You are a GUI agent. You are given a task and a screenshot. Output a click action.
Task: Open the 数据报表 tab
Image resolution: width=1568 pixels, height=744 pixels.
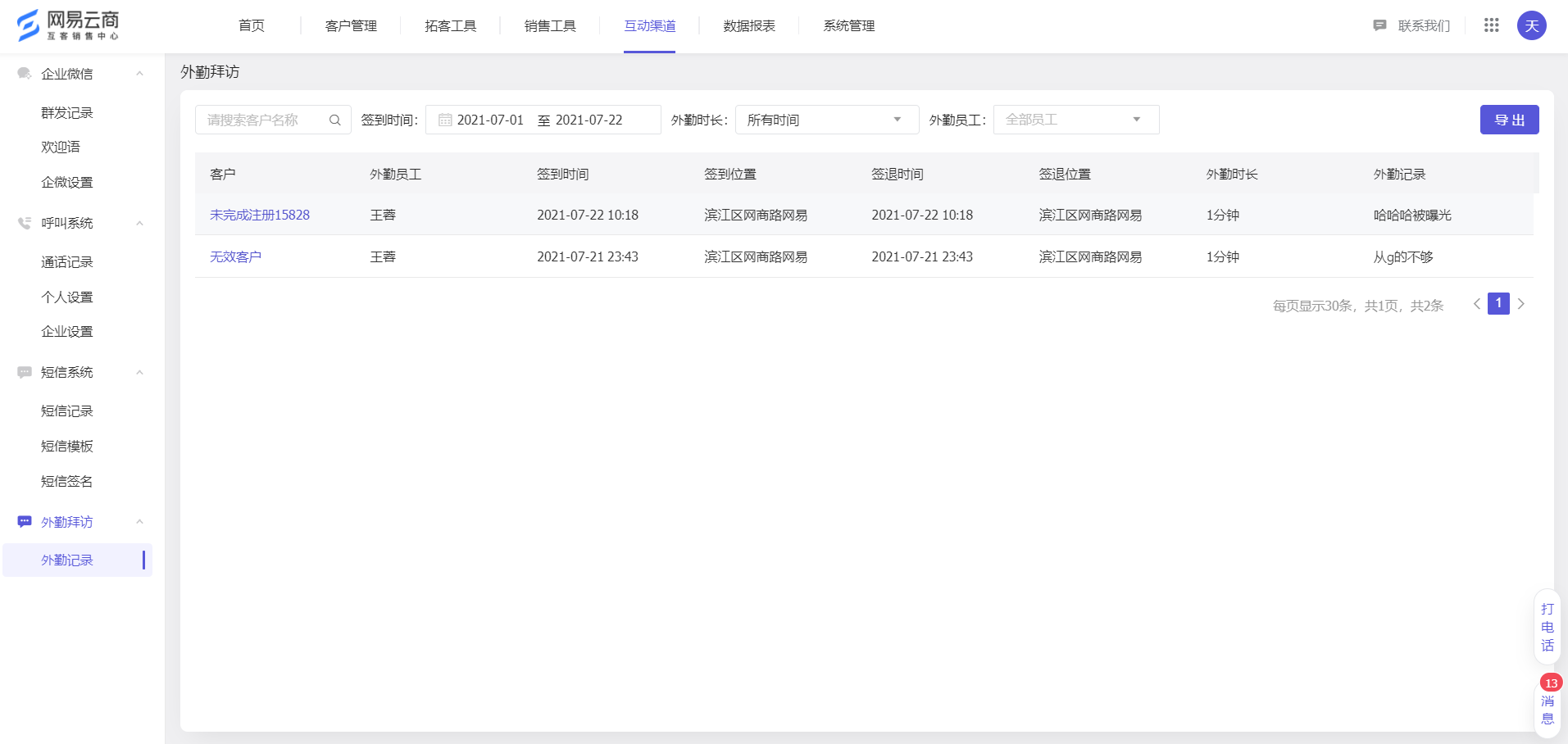pyautogui.click(x=749, y=25)
